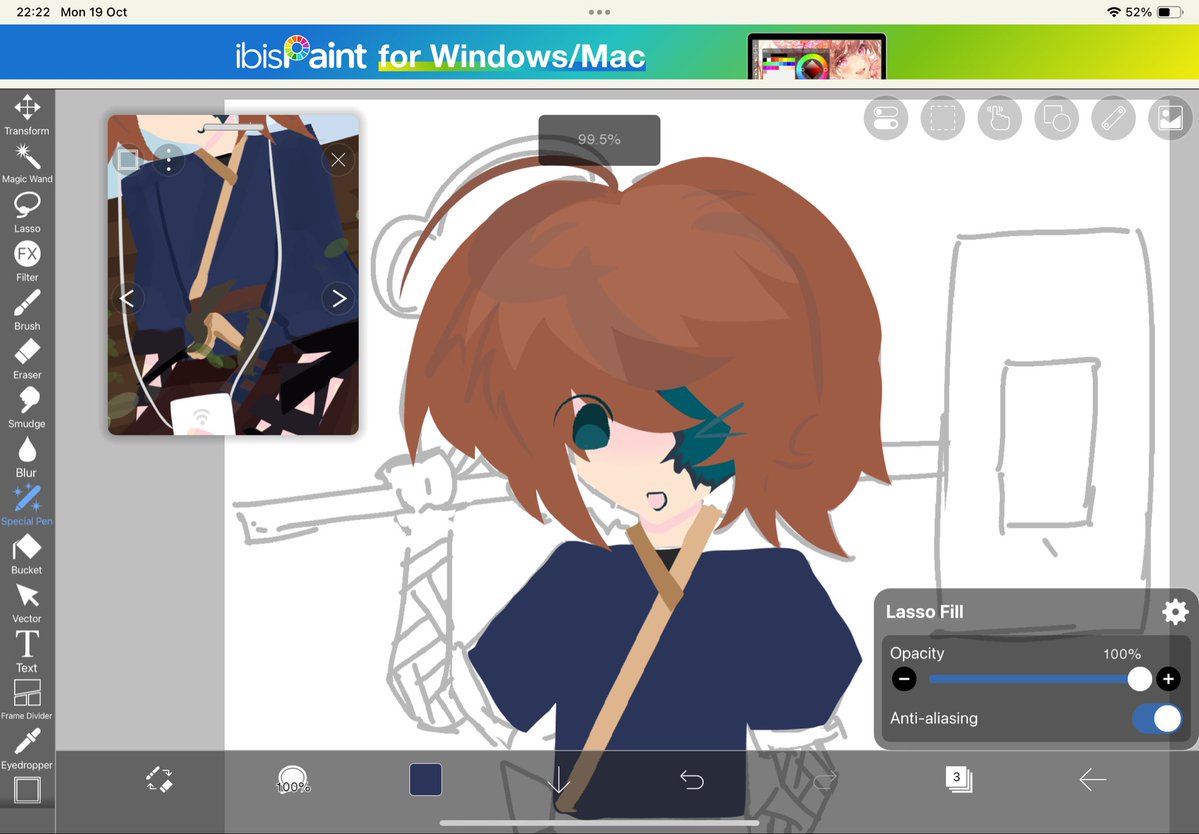The height and width of the screenshot is (834, 1199).
Task: Toggle Anti-aliasing switch off
Action: 1156,719
